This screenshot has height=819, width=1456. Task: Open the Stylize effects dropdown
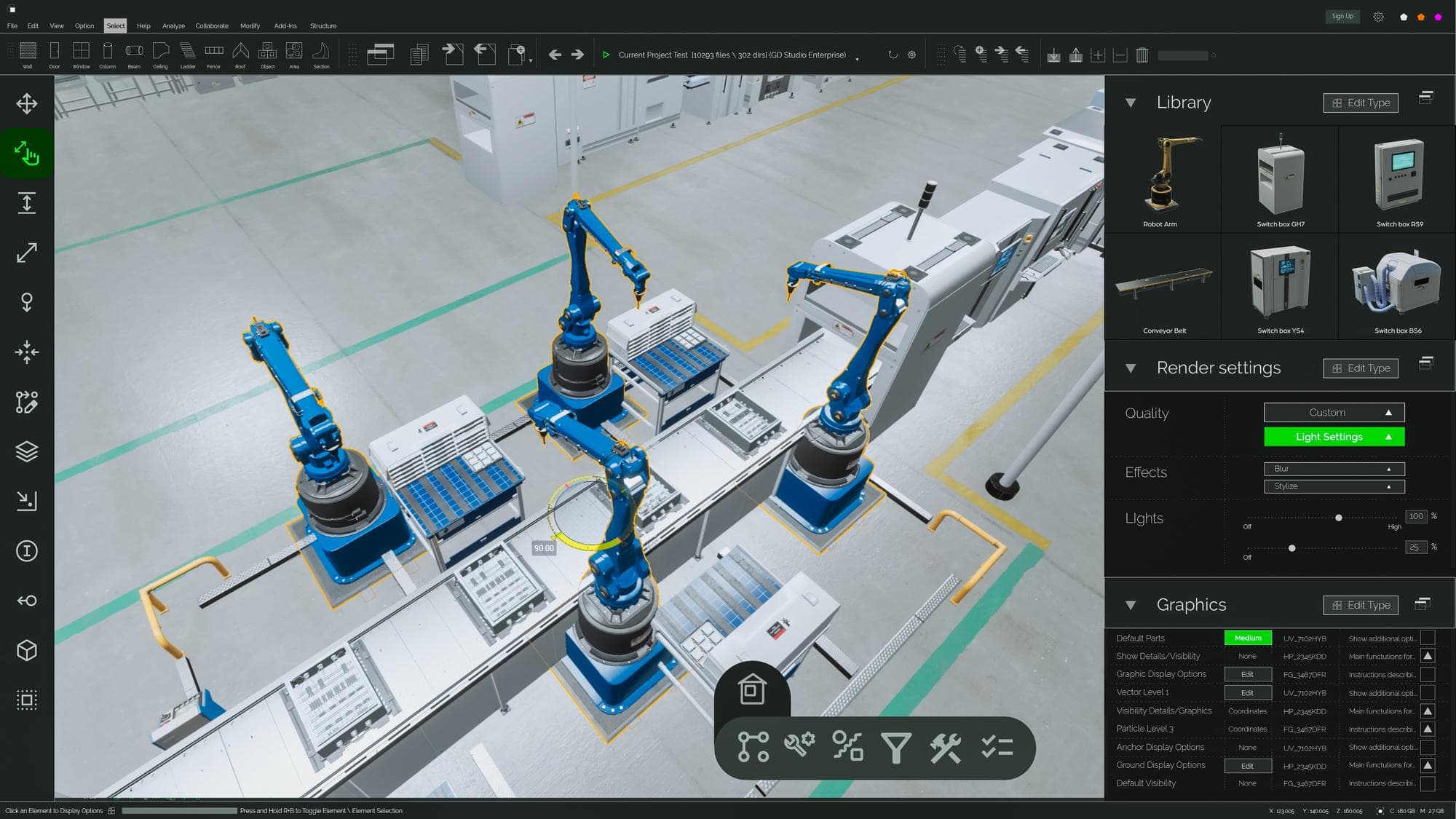pos(1334,486)
